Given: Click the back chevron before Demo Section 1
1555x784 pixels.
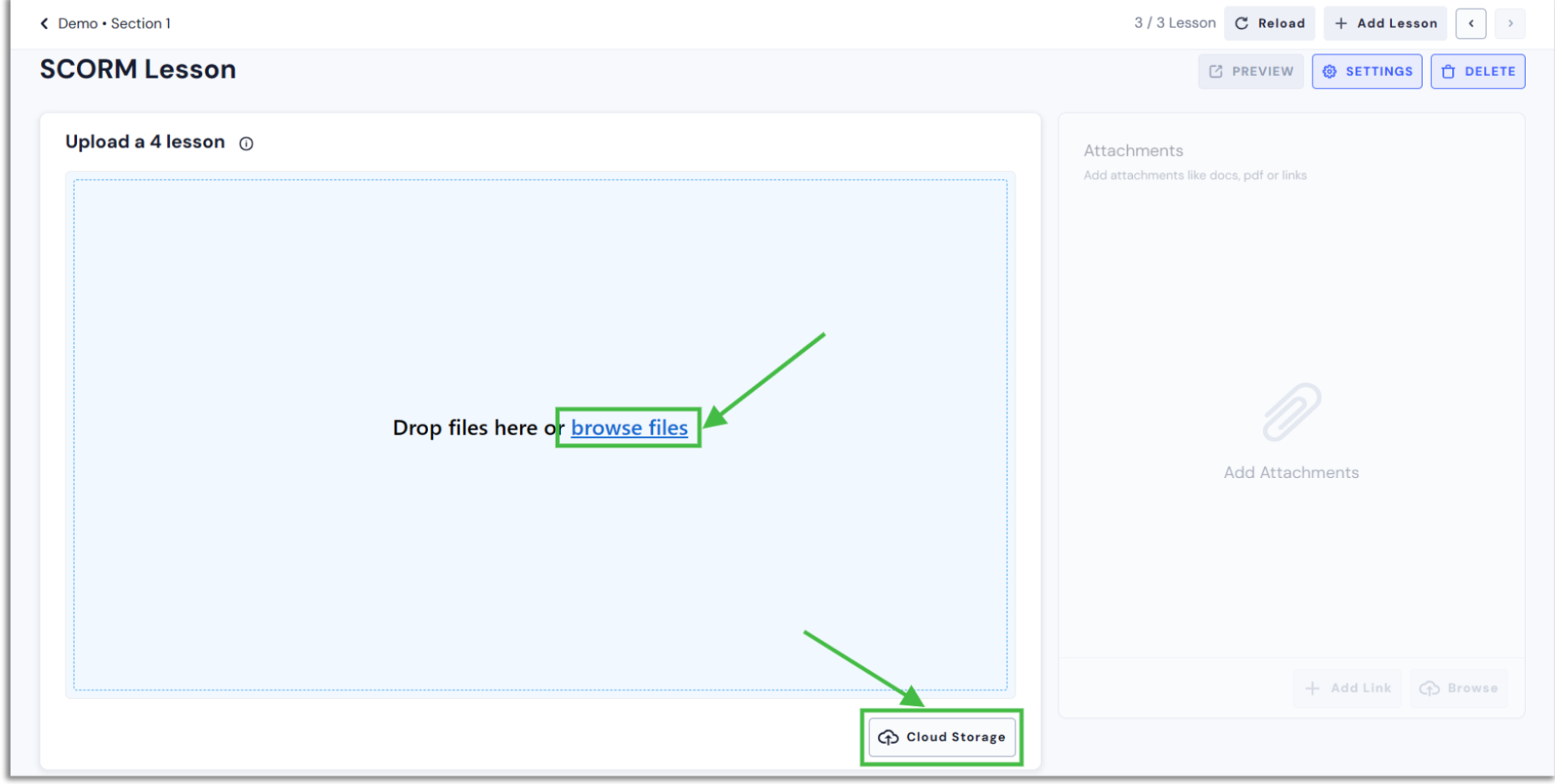Looking at the screenshot, I should coord(43,23).
